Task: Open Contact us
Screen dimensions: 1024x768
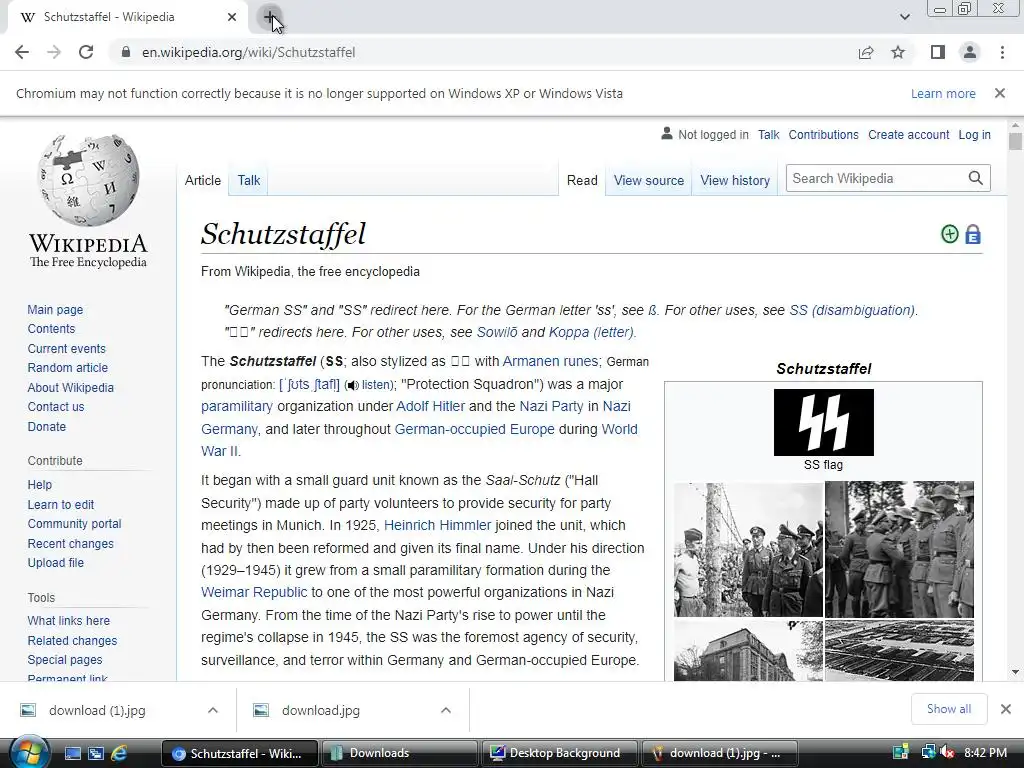Action: click(x=56, y=407)
